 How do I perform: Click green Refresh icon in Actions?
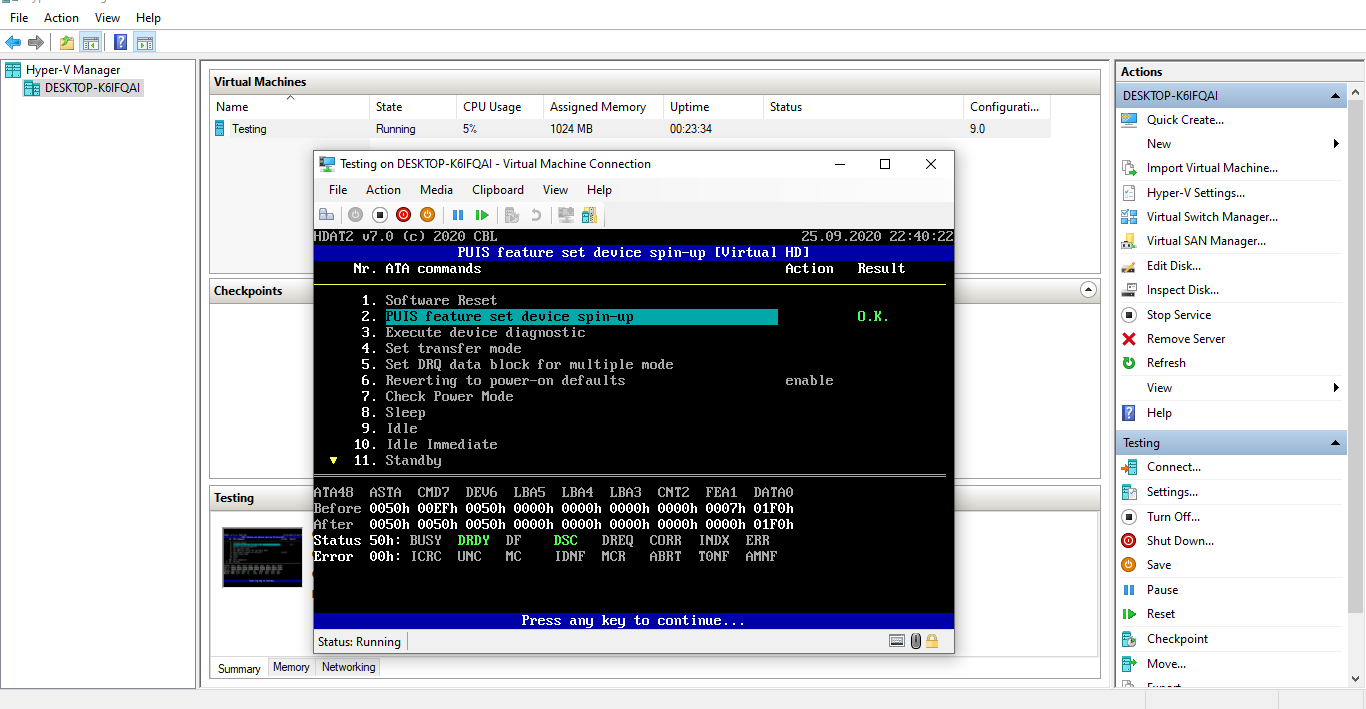[x=1129, y=363]
